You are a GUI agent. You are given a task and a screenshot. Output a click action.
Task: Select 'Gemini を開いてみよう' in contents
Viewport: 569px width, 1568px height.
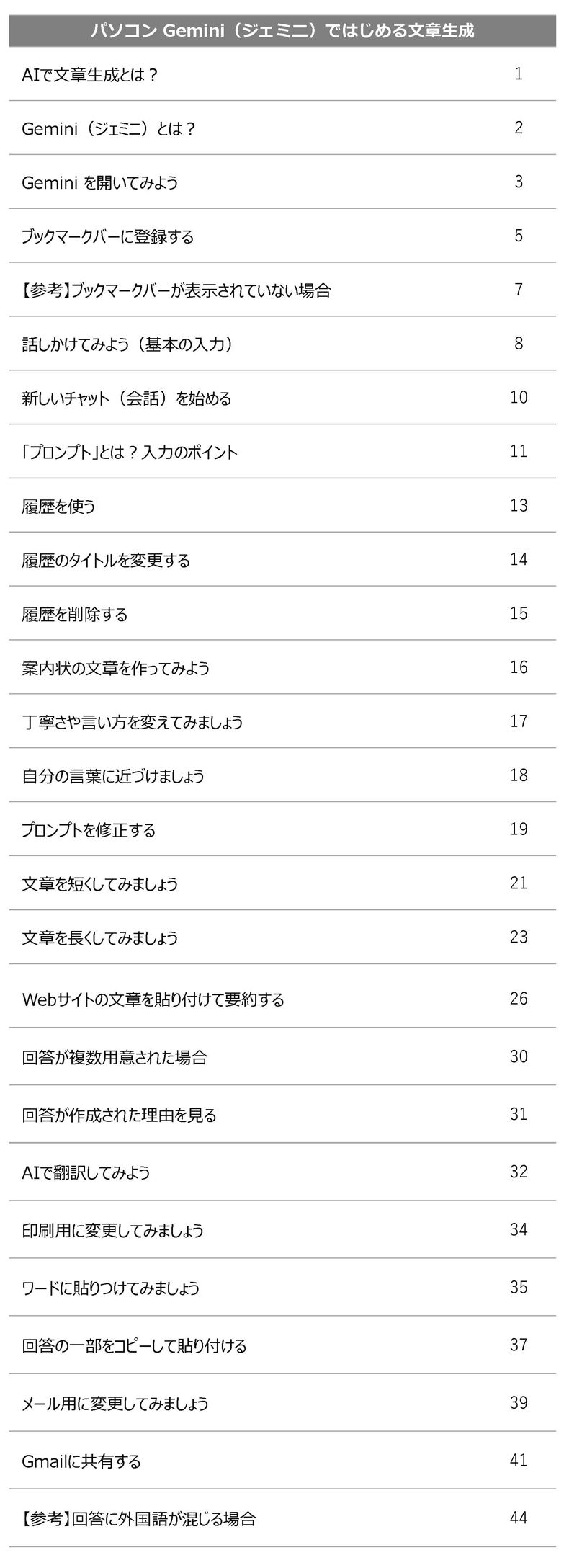(100, 182)
